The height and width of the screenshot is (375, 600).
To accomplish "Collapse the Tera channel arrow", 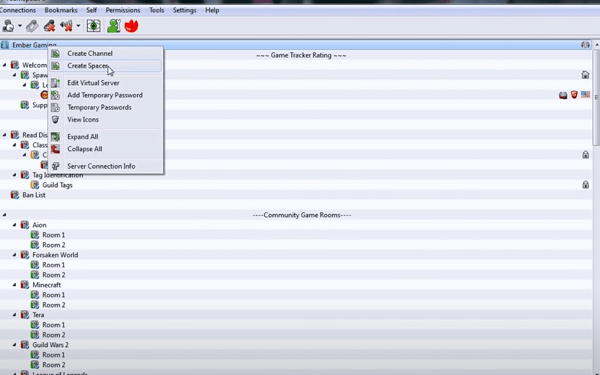I will 15,315.
